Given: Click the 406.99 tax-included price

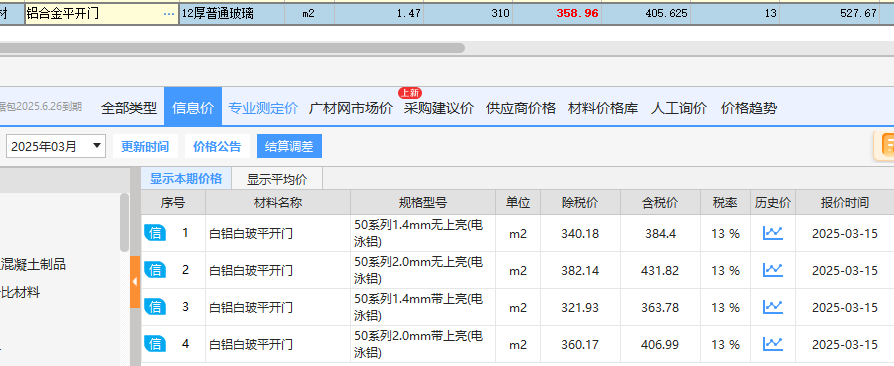Looking at the screenshot, I should (660, 344).
